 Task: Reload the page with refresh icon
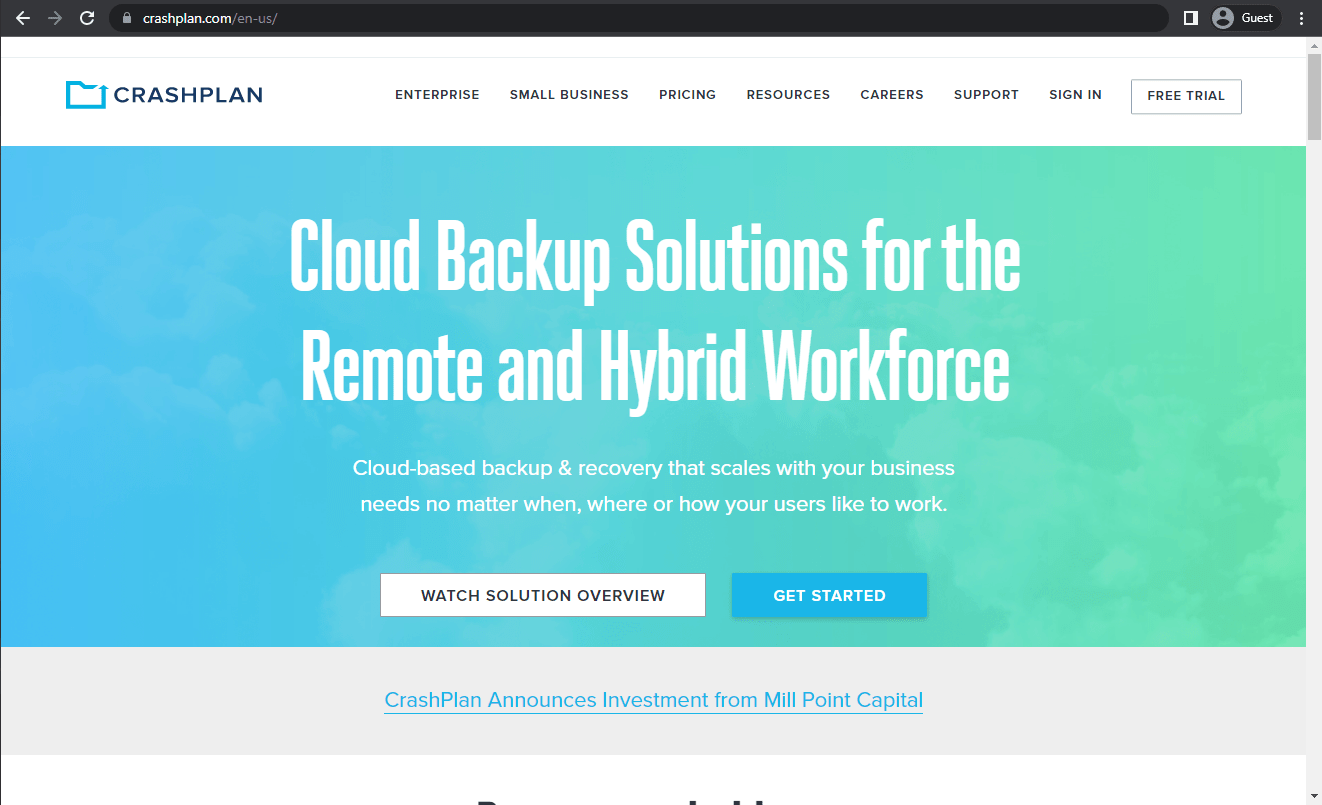pos(87,18)
